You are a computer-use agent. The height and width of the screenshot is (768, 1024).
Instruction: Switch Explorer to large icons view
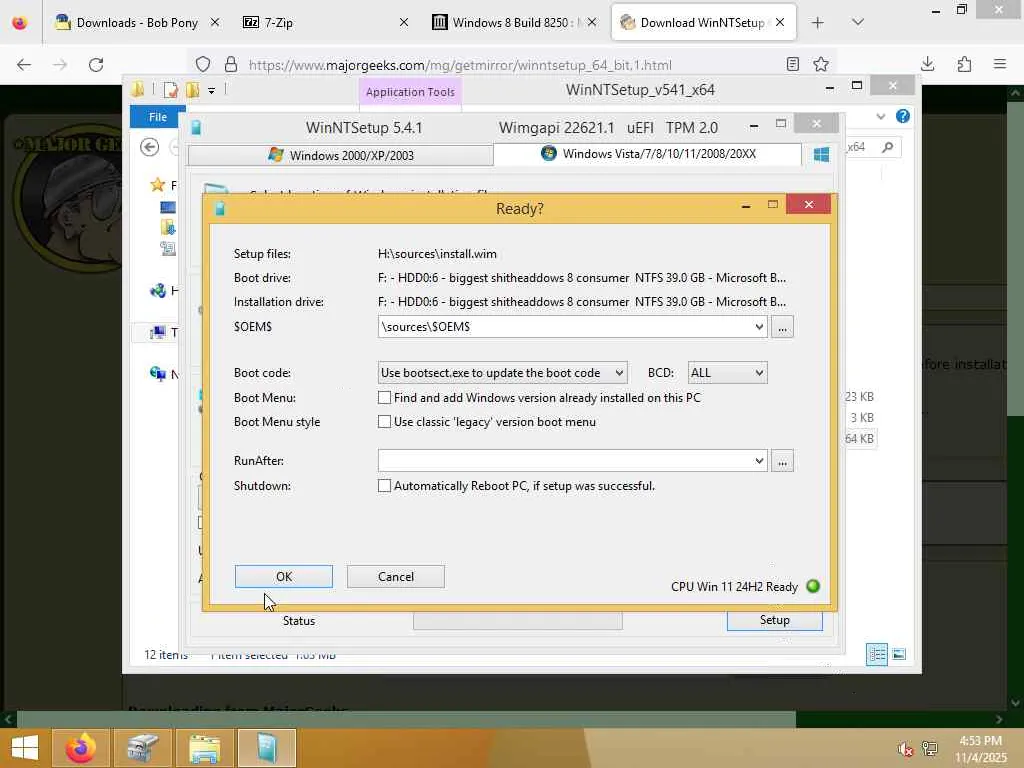[899, 654]
